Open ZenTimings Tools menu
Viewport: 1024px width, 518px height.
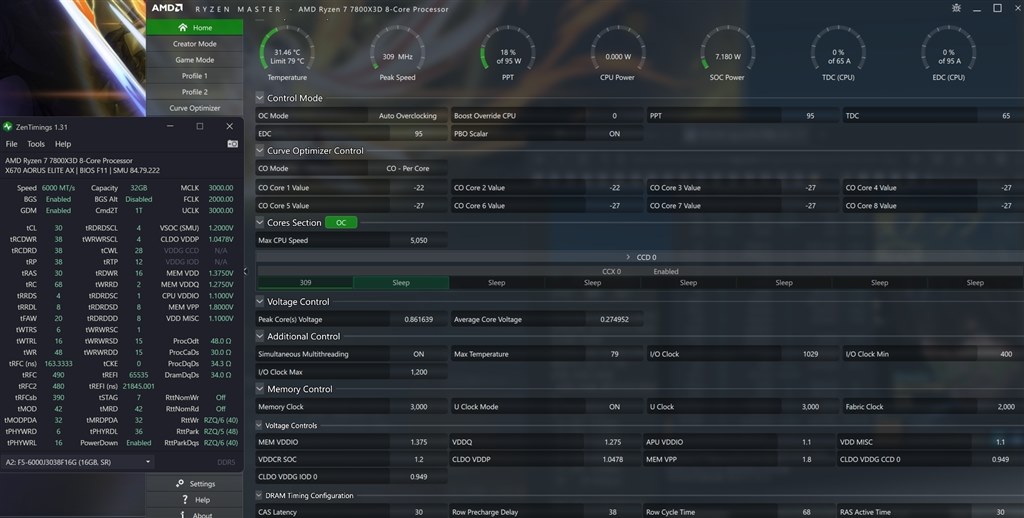pyautogui.click(x=36, y=144)
